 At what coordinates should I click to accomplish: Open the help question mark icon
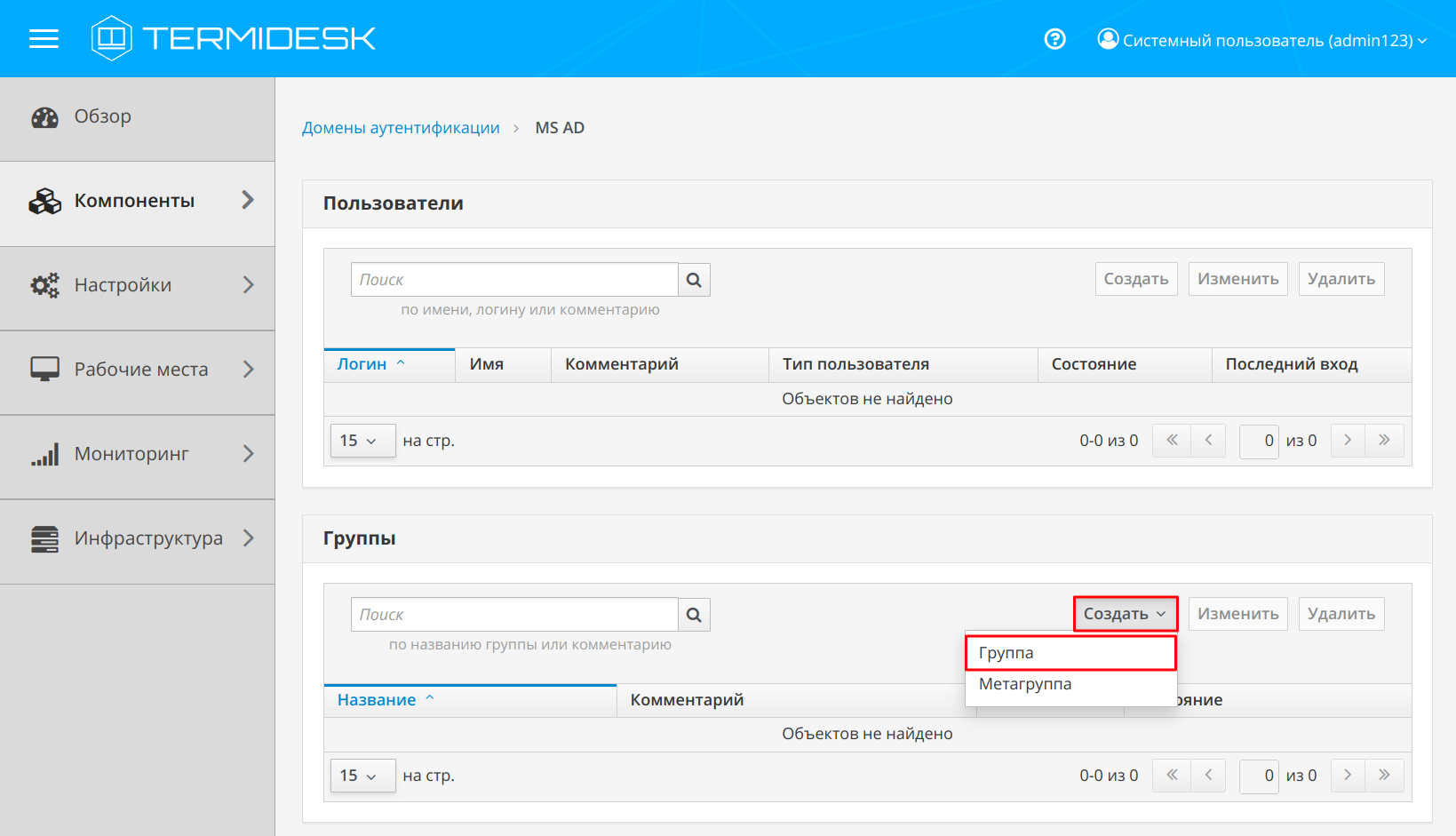click(1054, 39)
